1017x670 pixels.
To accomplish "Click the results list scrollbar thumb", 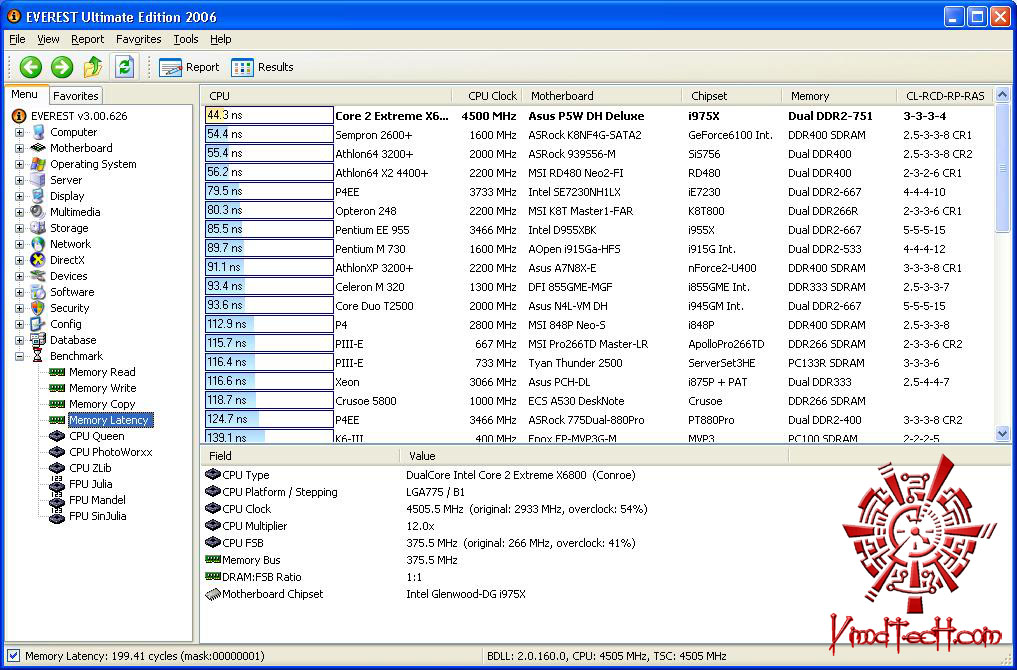I will click(x=1002, y=167).
